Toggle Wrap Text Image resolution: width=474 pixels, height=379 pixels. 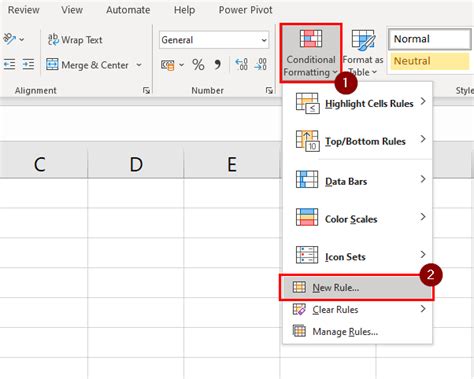75,40
